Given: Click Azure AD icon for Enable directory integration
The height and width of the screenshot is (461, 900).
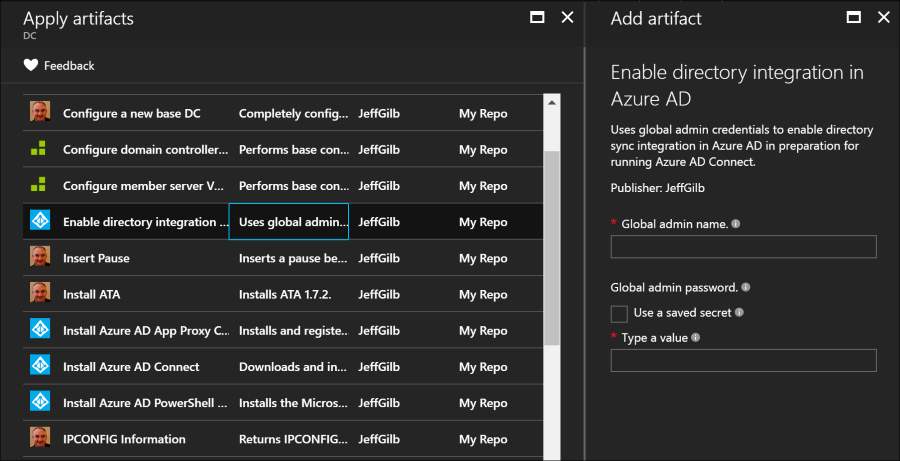Looking at the screenshot, I should (x=40, y=220).
